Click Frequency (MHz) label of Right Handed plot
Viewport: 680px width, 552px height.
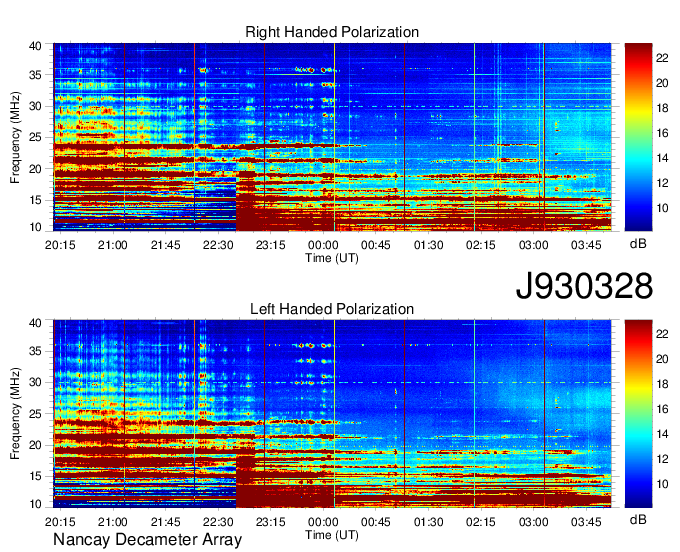point(15,137)
